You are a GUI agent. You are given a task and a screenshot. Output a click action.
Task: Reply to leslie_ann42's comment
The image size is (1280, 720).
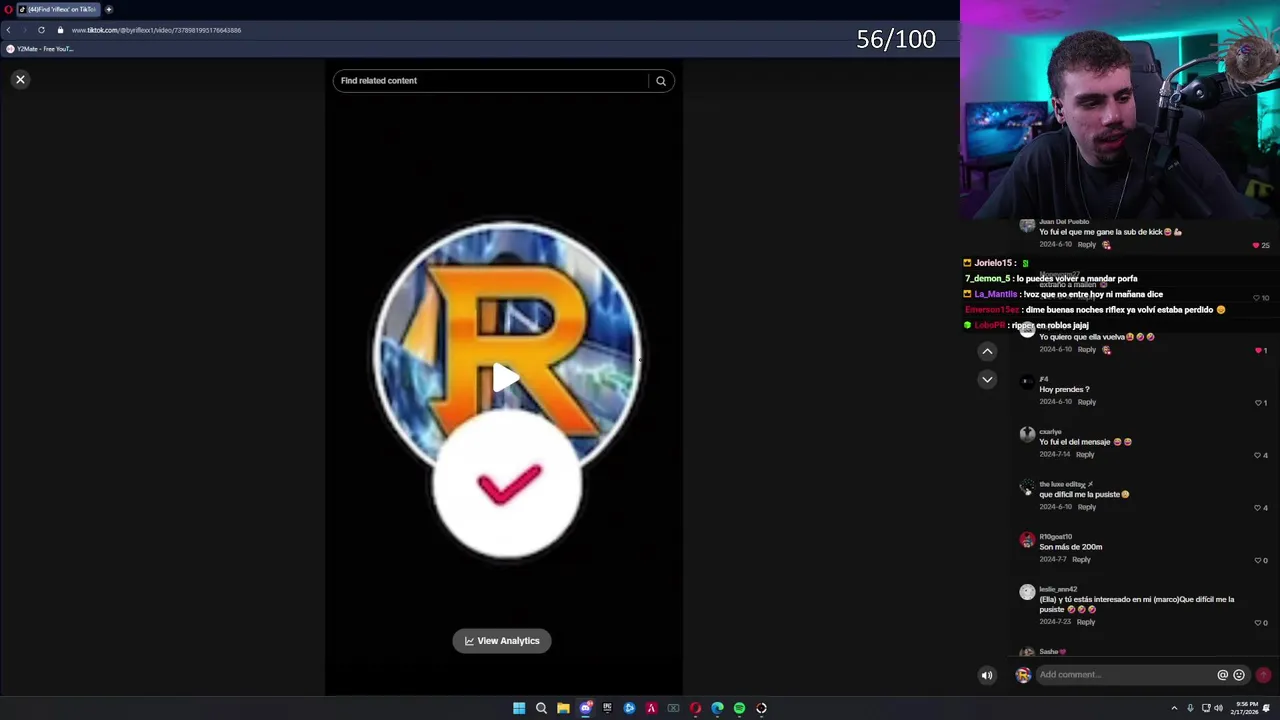[x=1086, y=622]
